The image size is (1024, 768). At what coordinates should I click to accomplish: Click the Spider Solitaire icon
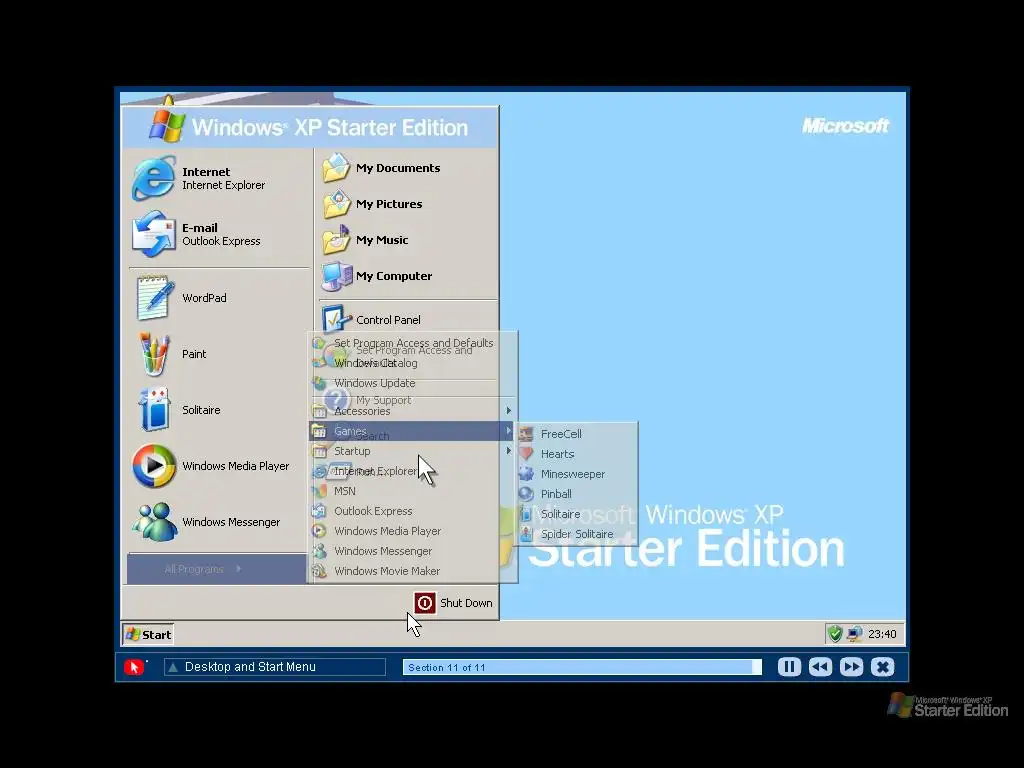[526, 534]
